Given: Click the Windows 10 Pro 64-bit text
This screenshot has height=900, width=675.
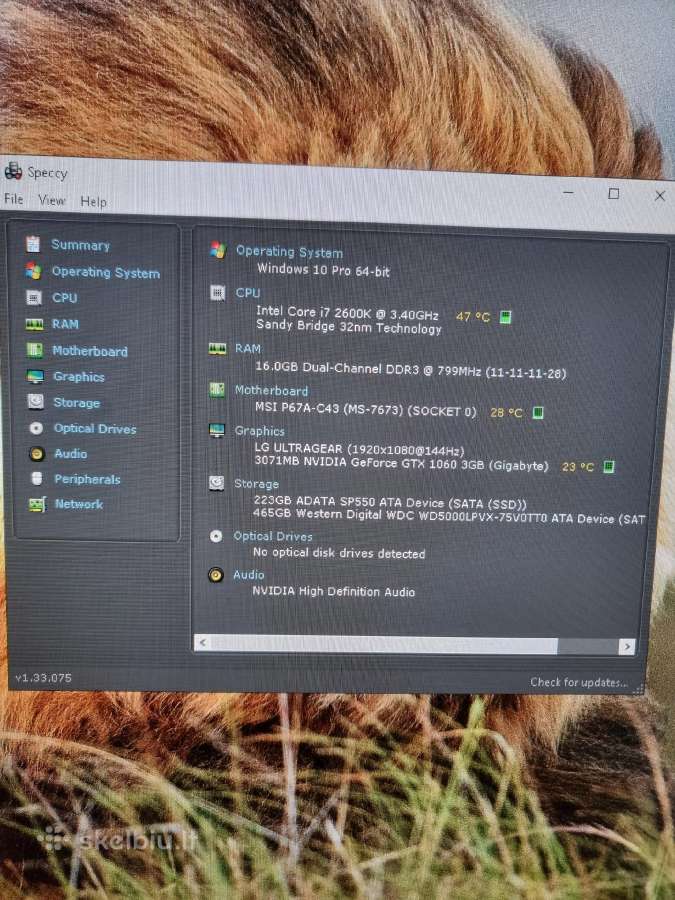Looking at the screenshot, I should tap(323, 269).
